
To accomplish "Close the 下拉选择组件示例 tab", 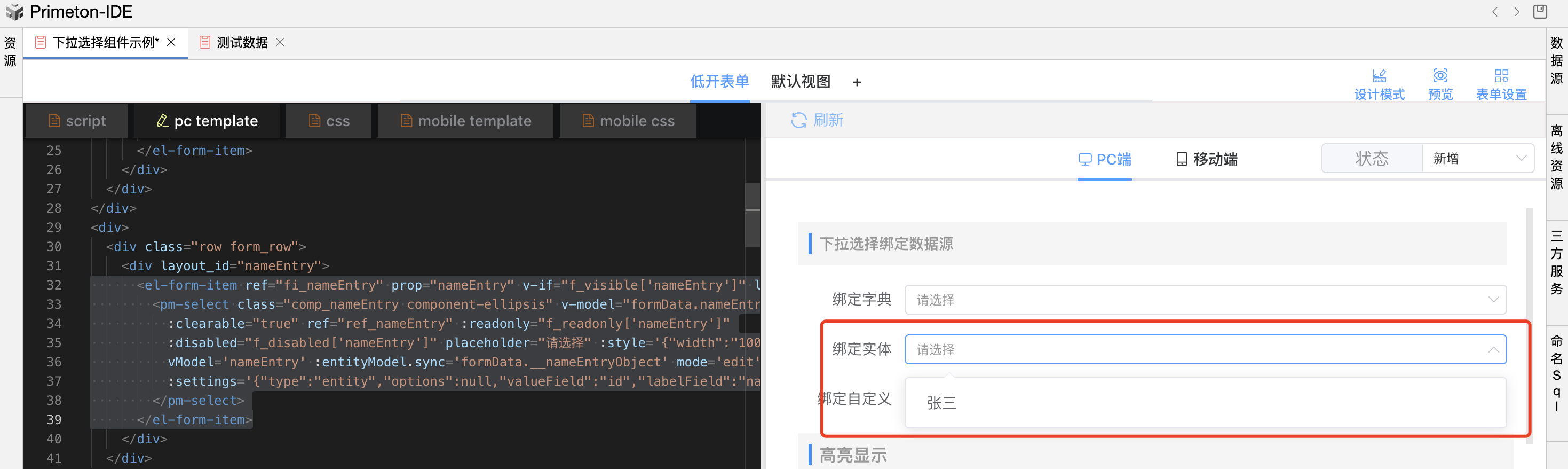I will point(172,42).
